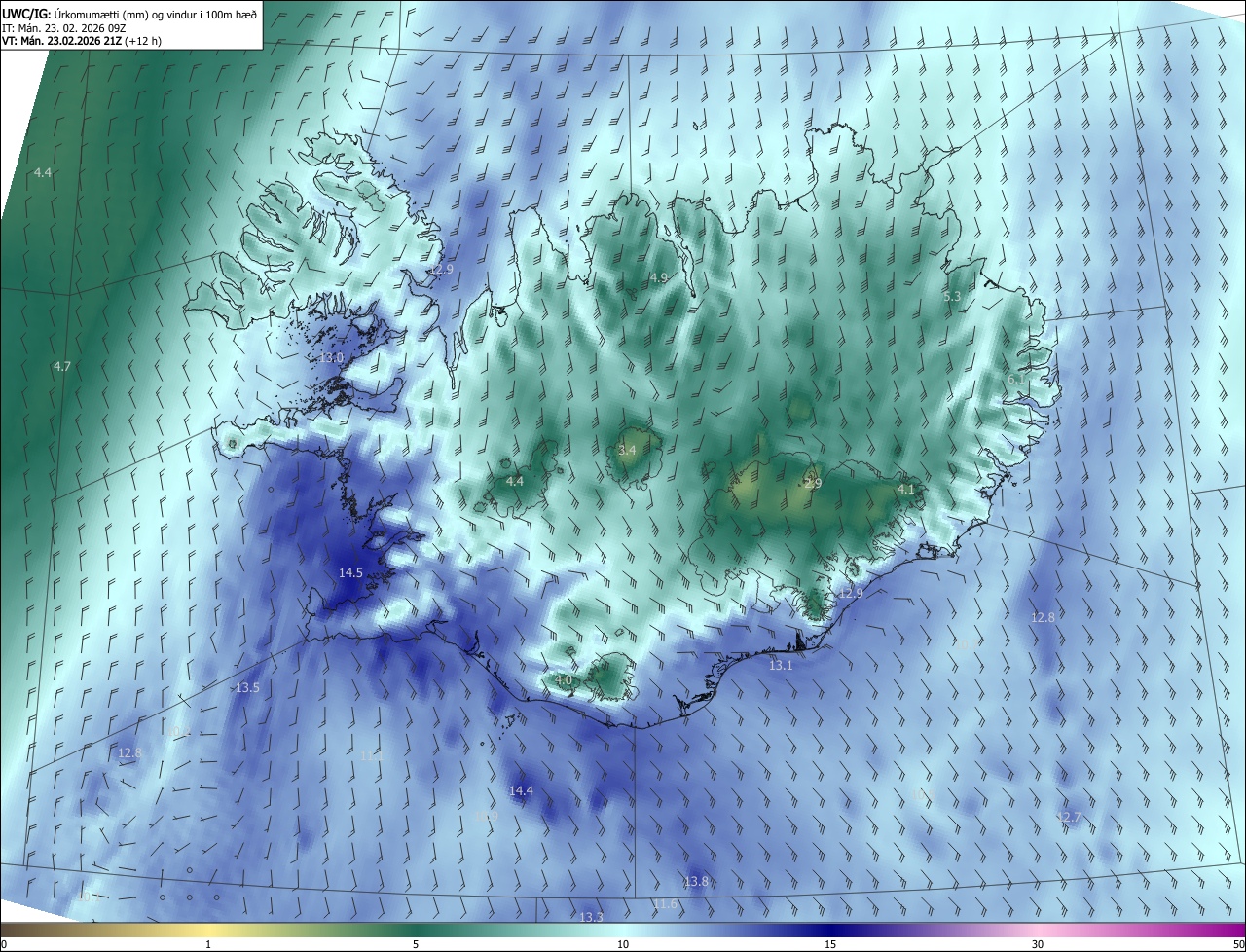
Task: Click the '15' tick on the color scale
Action: click(830, 944)
